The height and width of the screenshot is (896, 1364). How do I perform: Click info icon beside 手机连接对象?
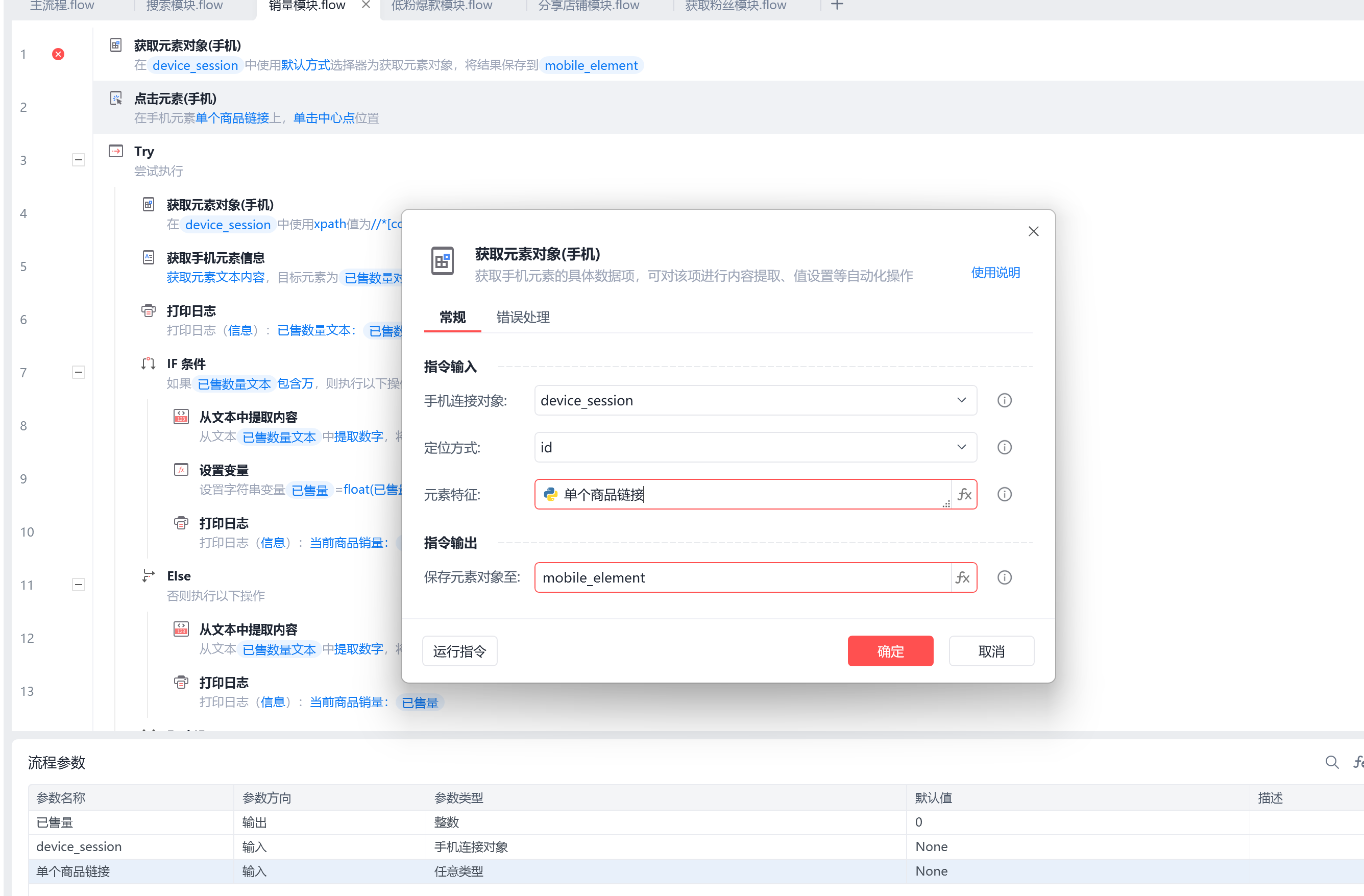pos(1004,400)
